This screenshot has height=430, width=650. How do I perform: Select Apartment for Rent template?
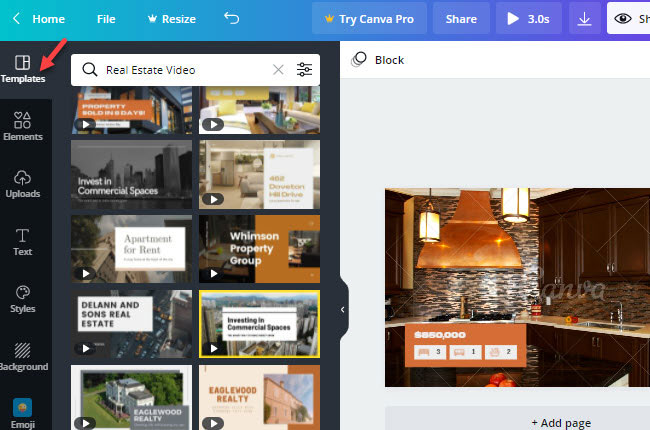(x=131, y=249)
